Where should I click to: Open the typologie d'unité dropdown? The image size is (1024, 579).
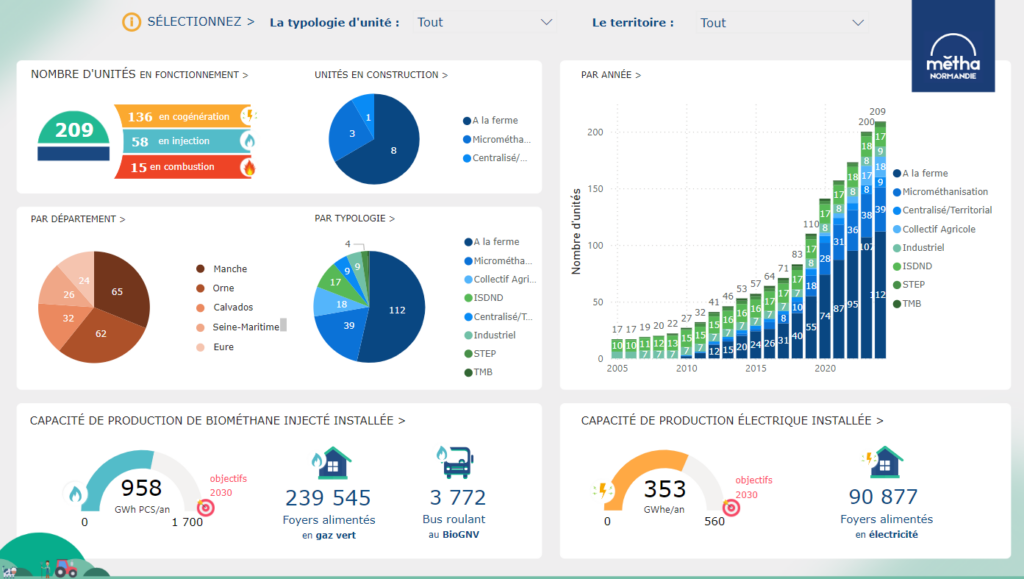485,22
